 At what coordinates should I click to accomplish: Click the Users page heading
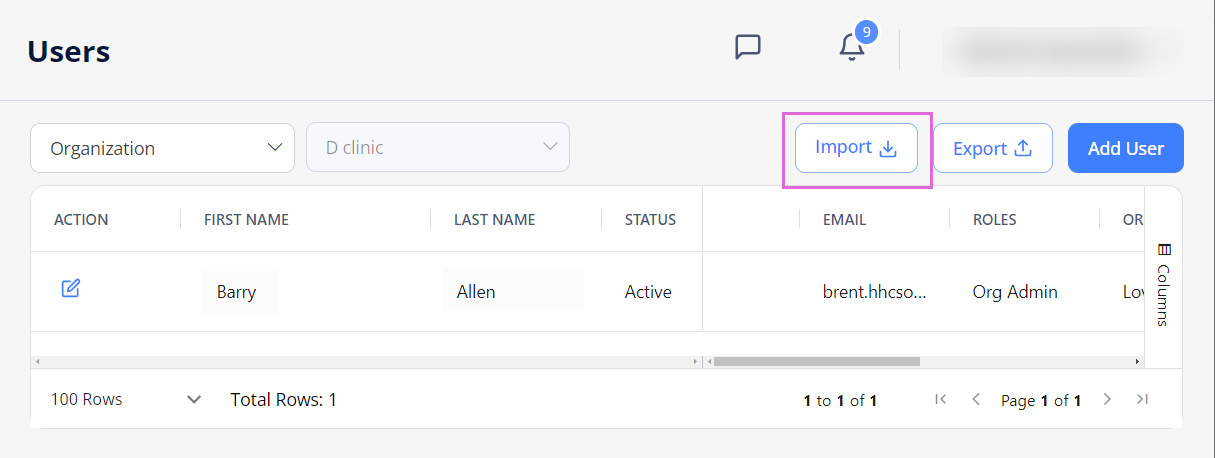[69, 51]
